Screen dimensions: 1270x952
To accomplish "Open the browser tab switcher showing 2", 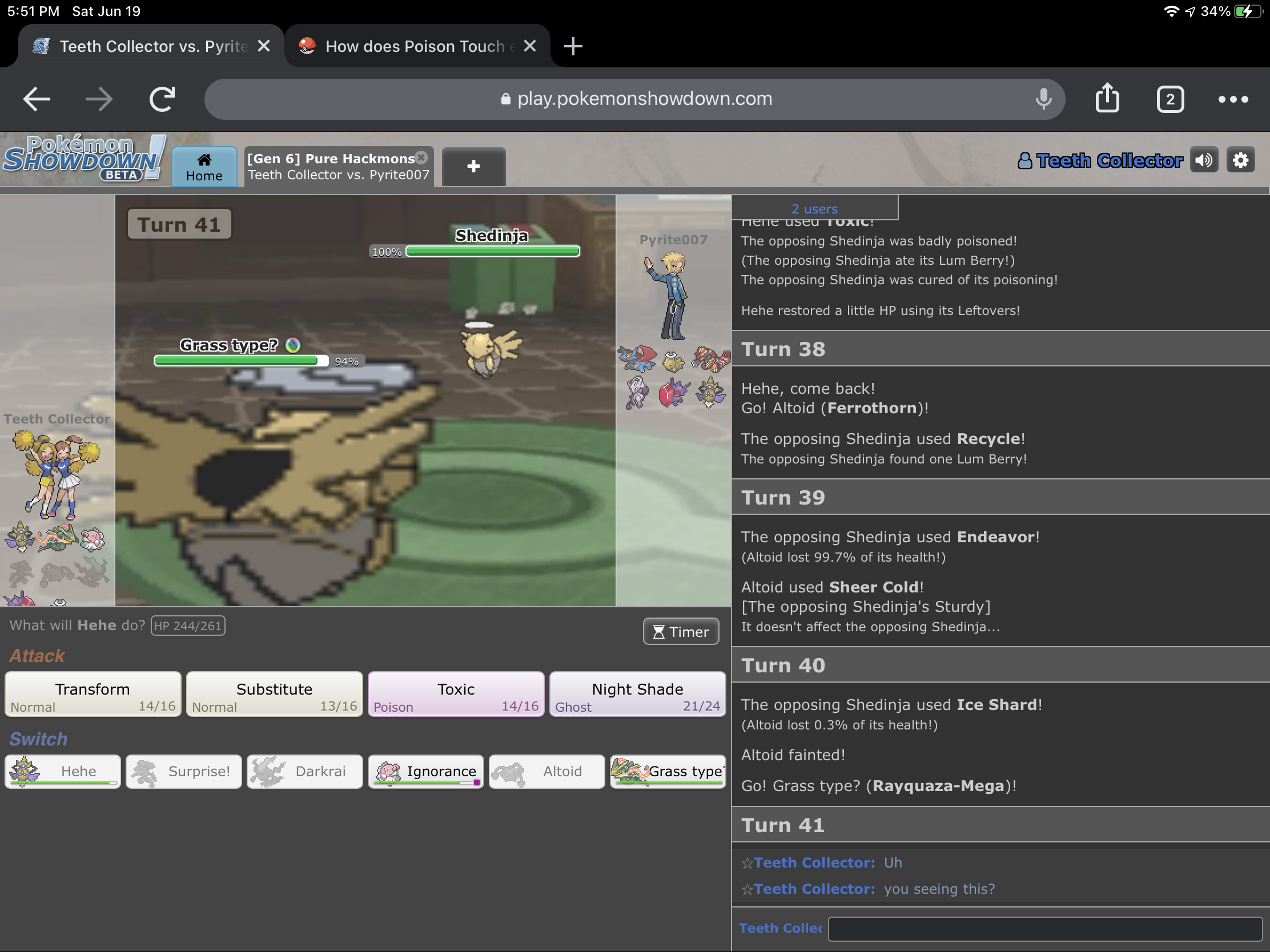I will tap(1169, 100).
